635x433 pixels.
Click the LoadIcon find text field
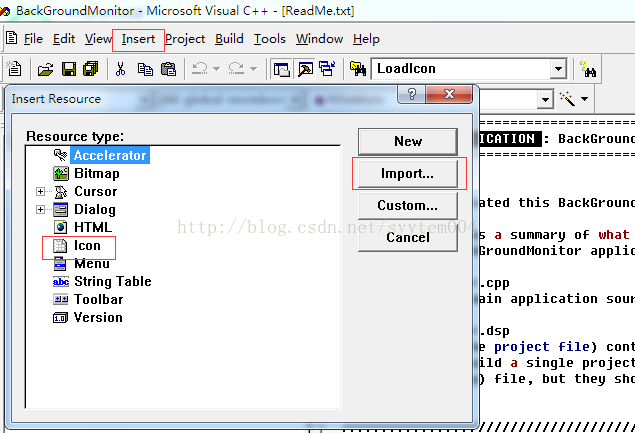click(x=461, y=69)
